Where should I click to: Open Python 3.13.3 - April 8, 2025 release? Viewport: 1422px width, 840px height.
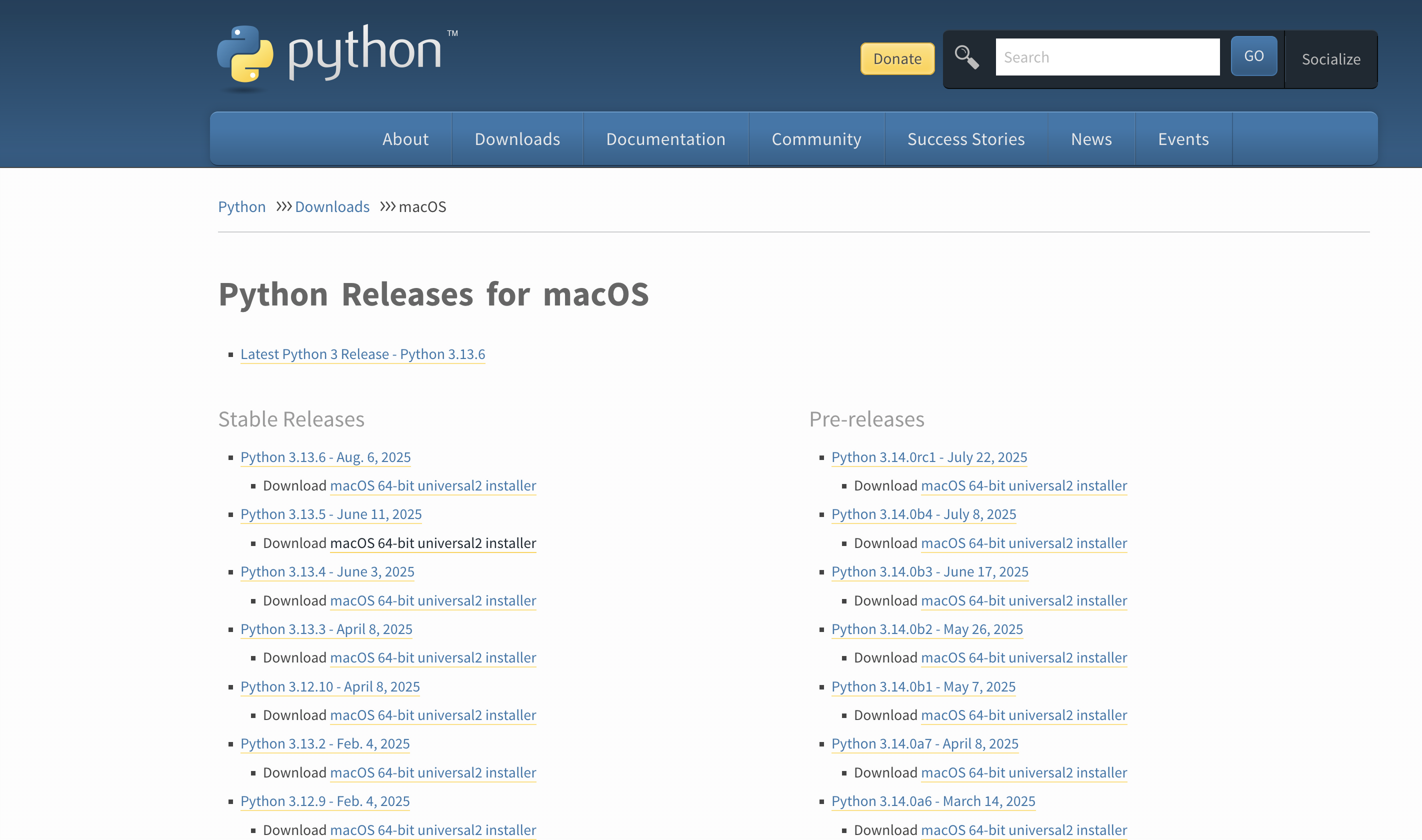click(326, 629)
